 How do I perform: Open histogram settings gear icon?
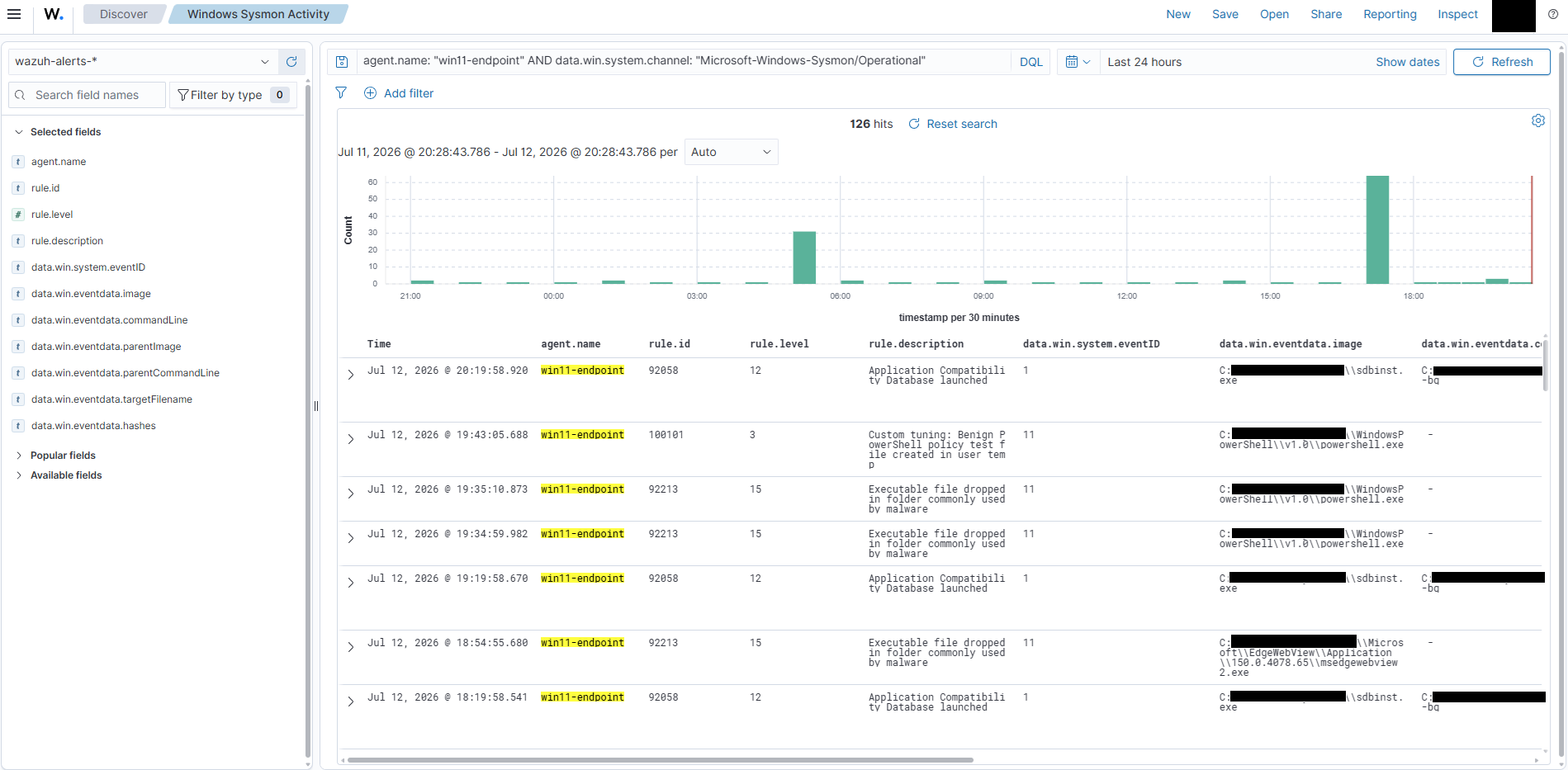point(1537,120)
